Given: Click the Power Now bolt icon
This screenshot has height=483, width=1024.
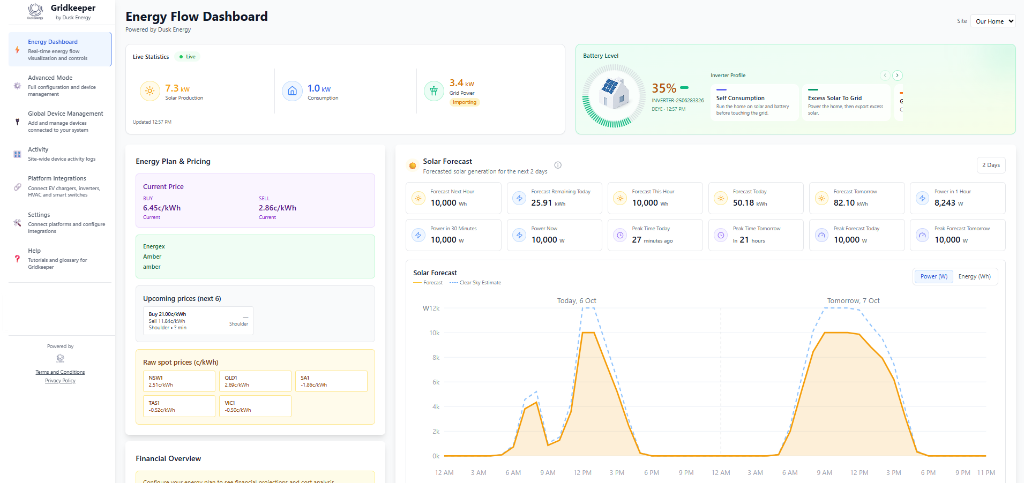Looking at the screenshot, I should (519, 235).
